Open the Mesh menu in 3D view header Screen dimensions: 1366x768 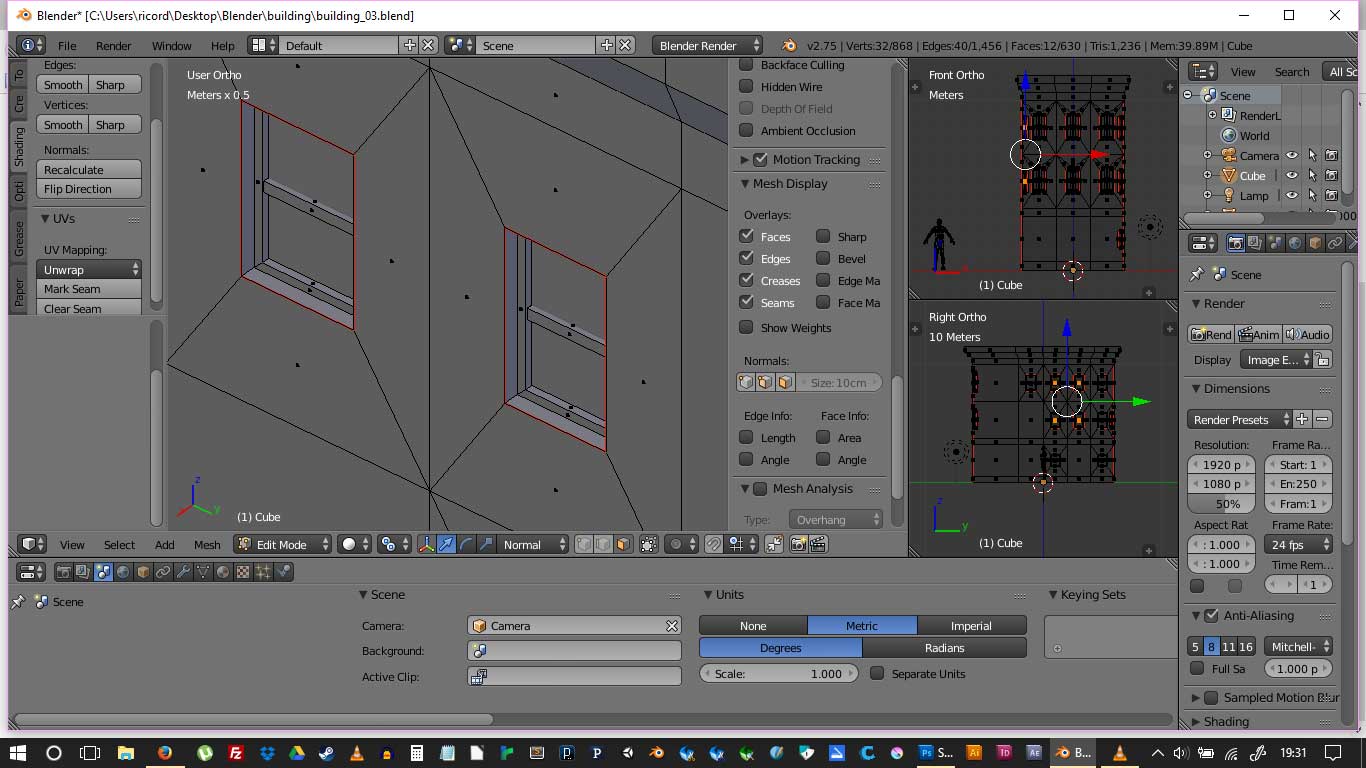point(207,545)
